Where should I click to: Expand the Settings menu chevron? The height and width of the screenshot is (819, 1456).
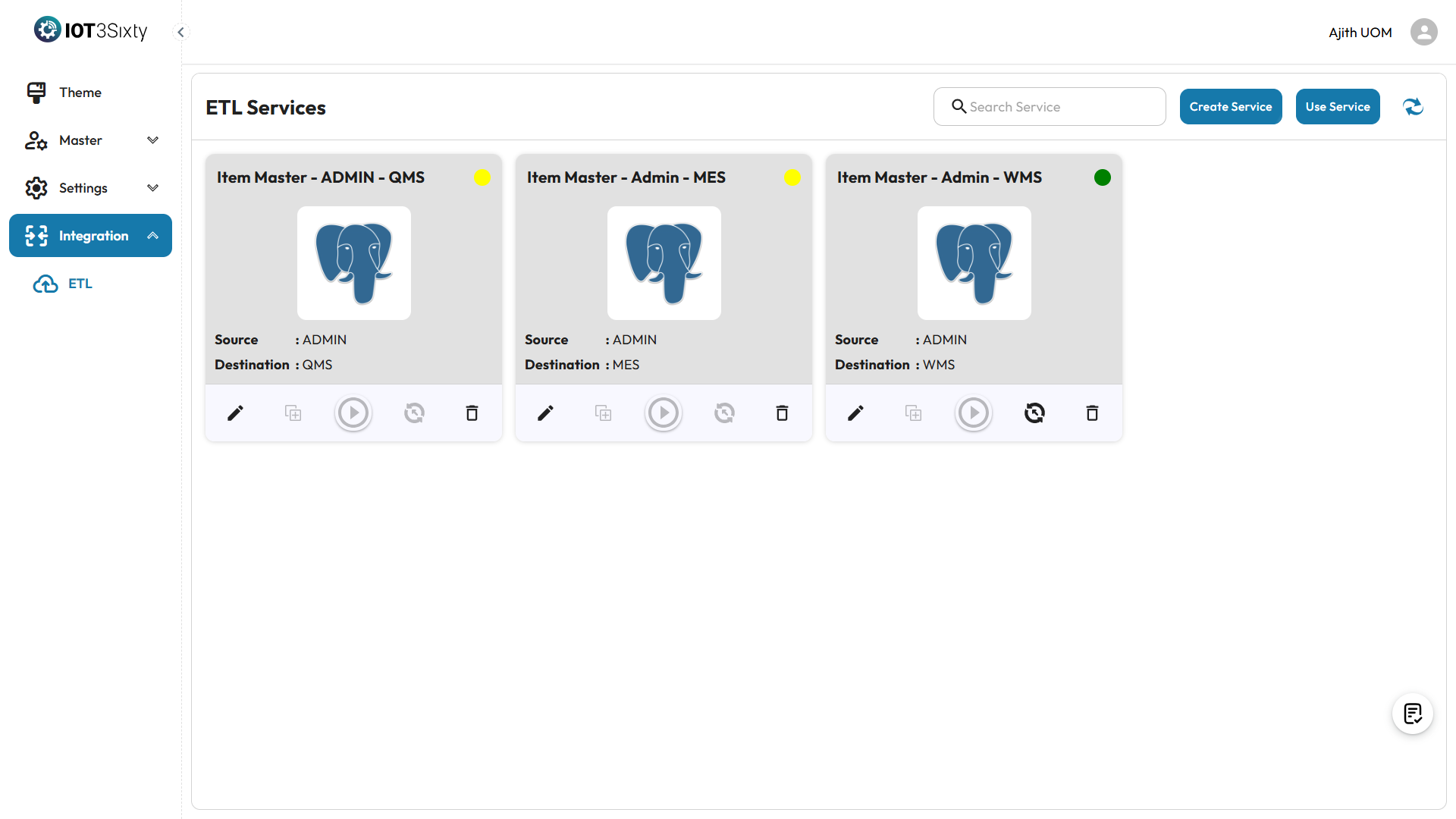152,188
